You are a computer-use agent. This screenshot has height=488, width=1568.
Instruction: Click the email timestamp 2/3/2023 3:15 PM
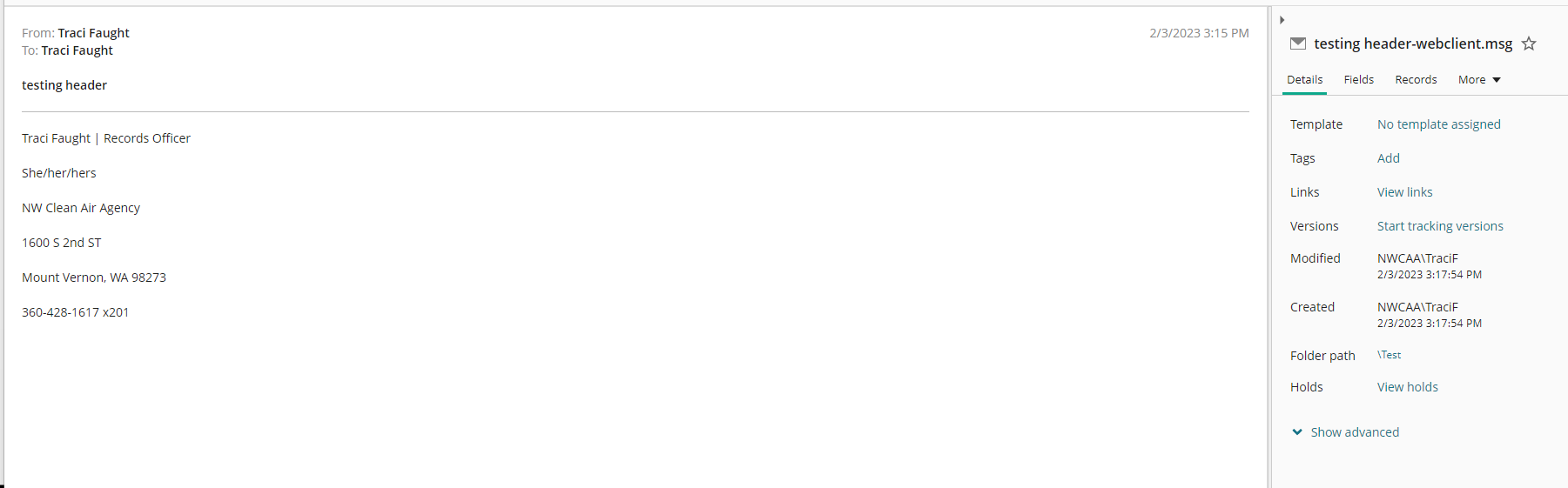[1199, 33]
